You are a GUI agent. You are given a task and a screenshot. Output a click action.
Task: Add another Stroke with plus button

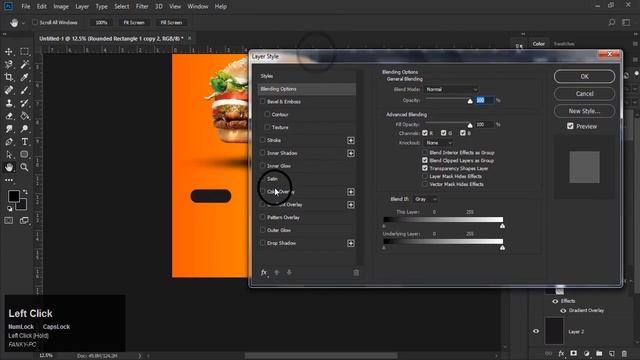pos(351,140)
